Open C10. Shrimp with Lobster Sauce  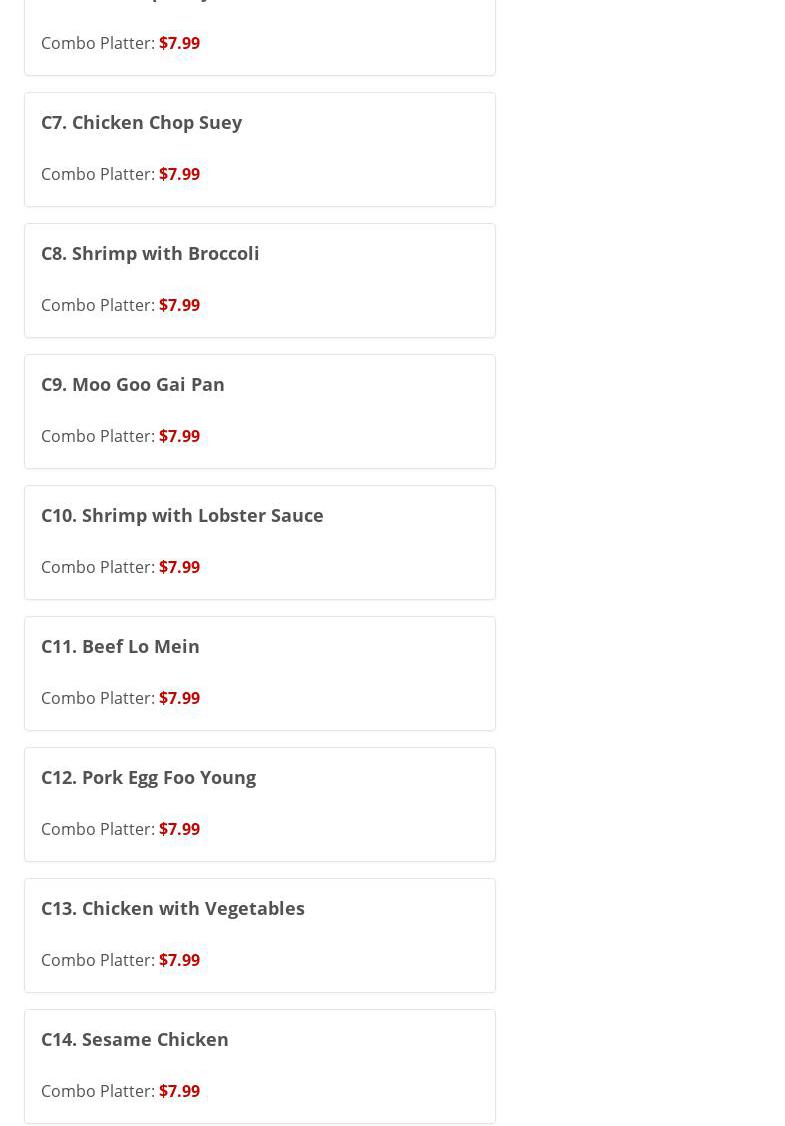point(182,515)
